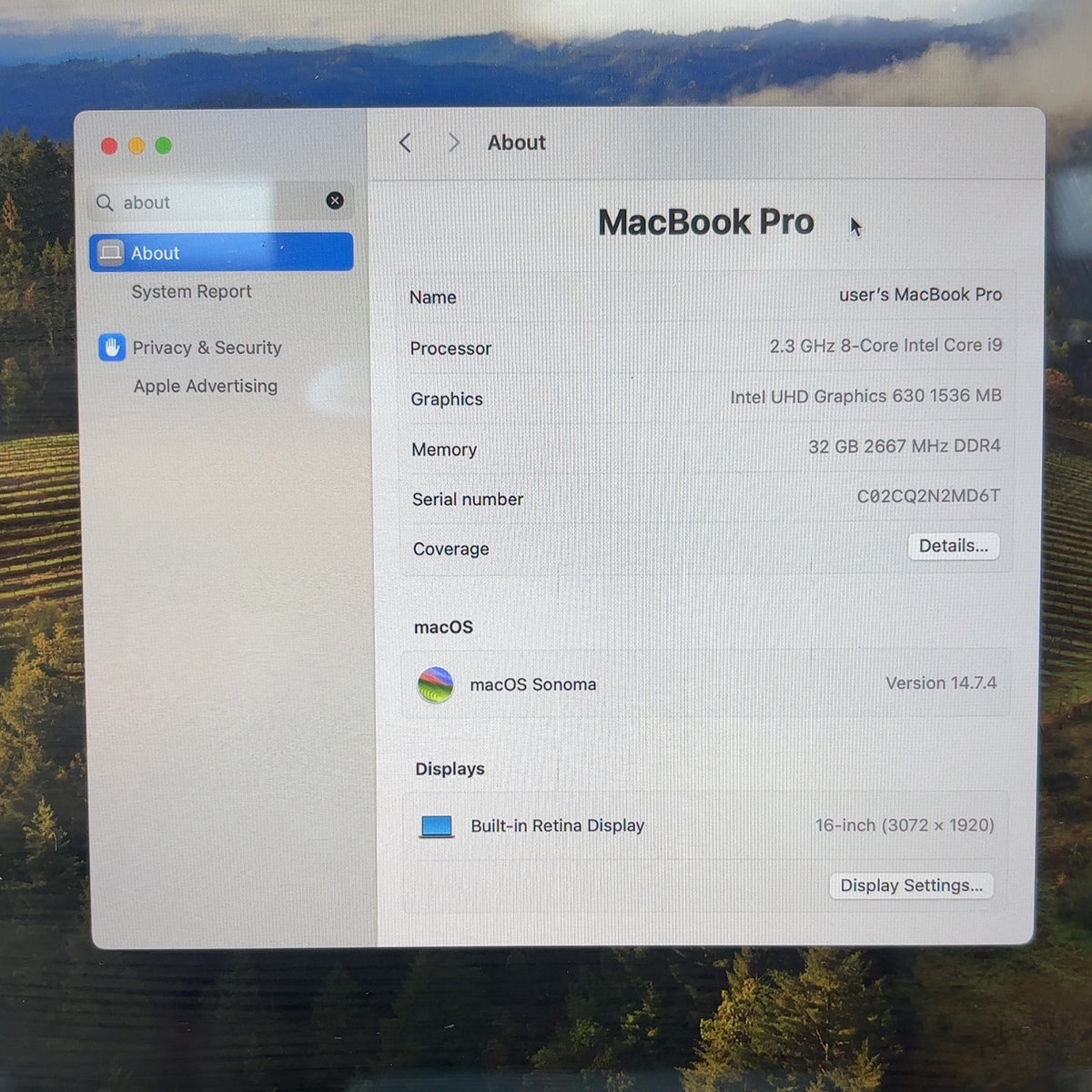Go forward with the right chevron
The height and width of the screenshot is (1092, 1092).
pos(453,143)
